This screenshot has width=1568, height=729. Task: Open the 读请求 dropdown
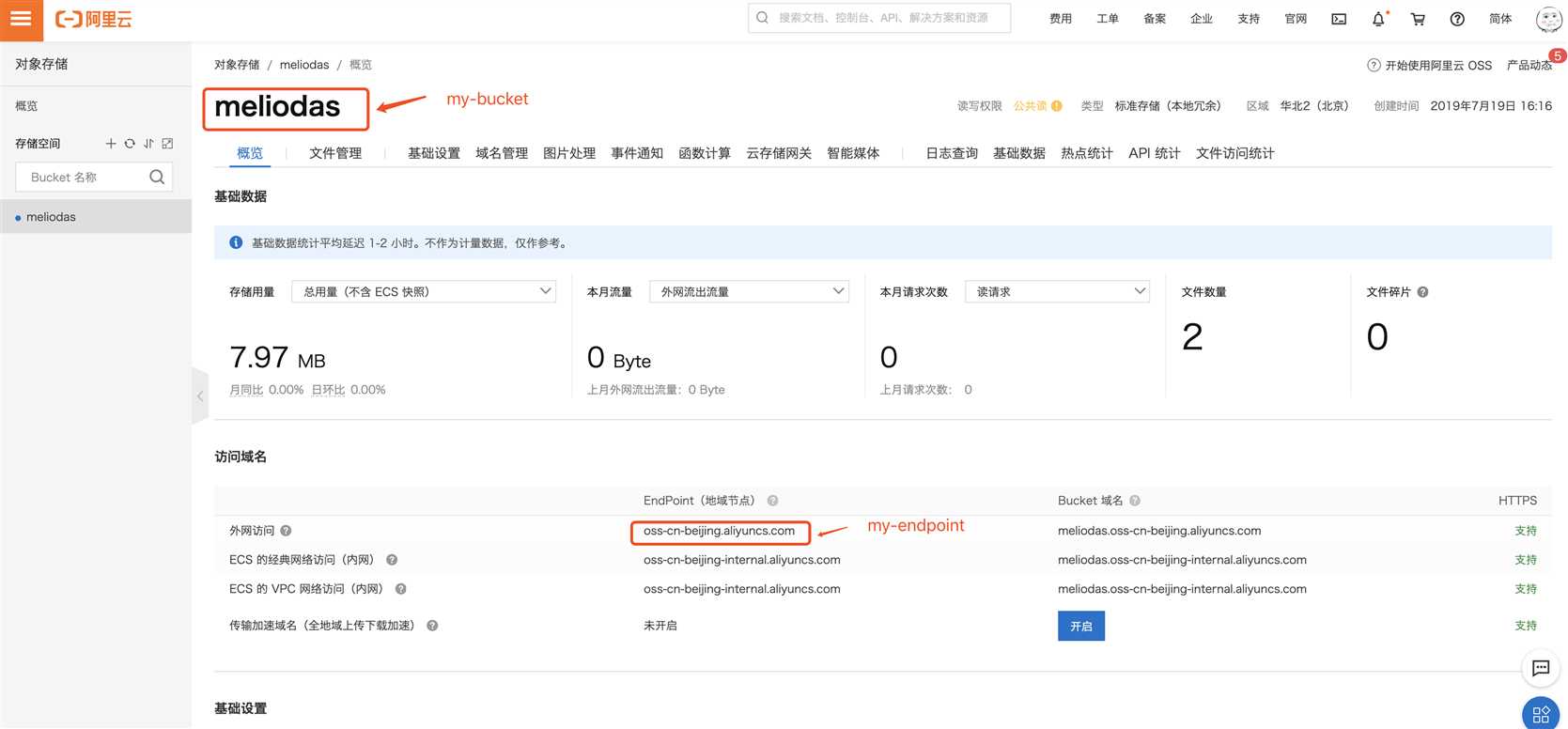point(1057,291)
